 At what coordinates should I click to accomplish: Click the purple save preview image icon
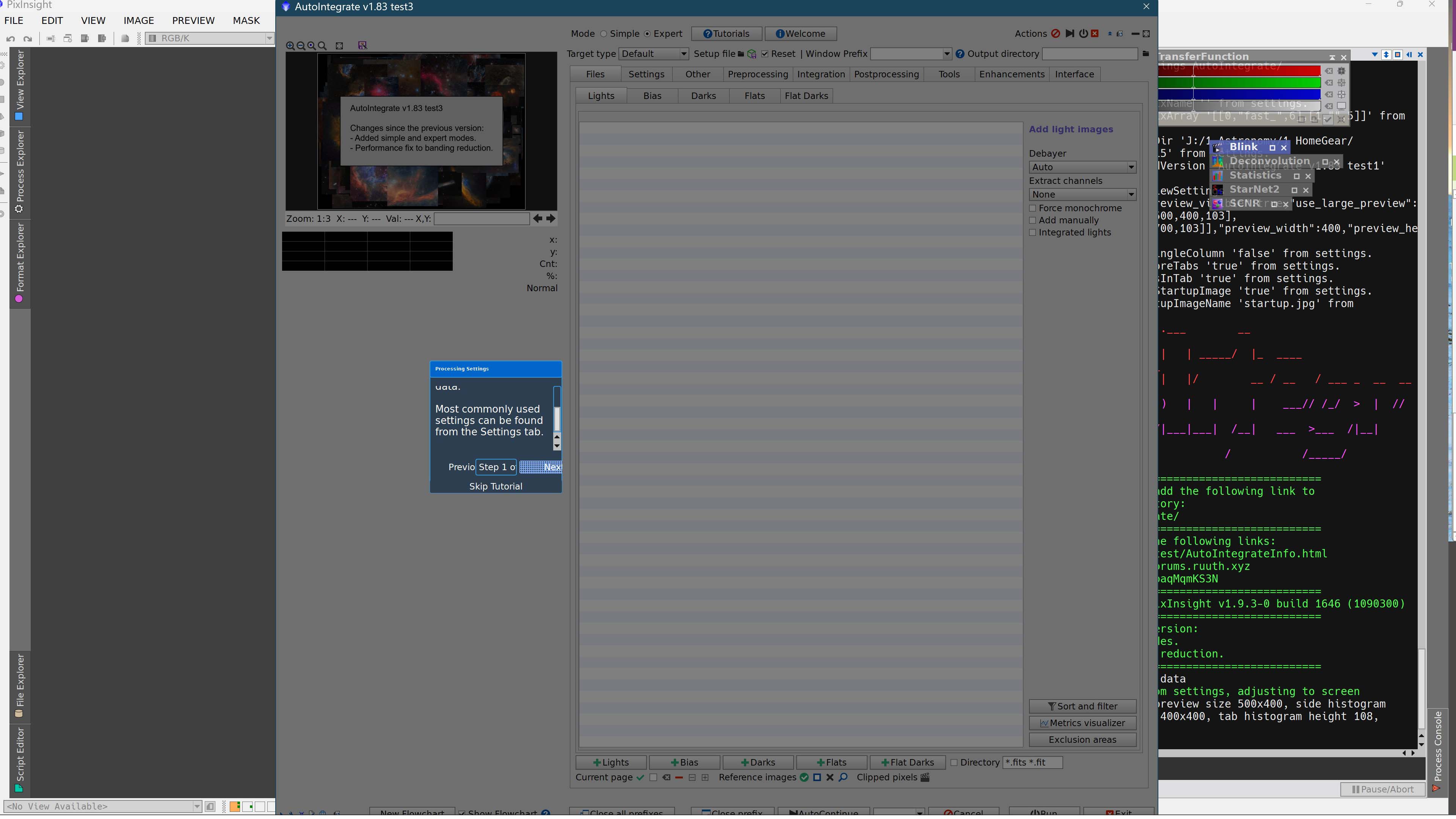362,45
